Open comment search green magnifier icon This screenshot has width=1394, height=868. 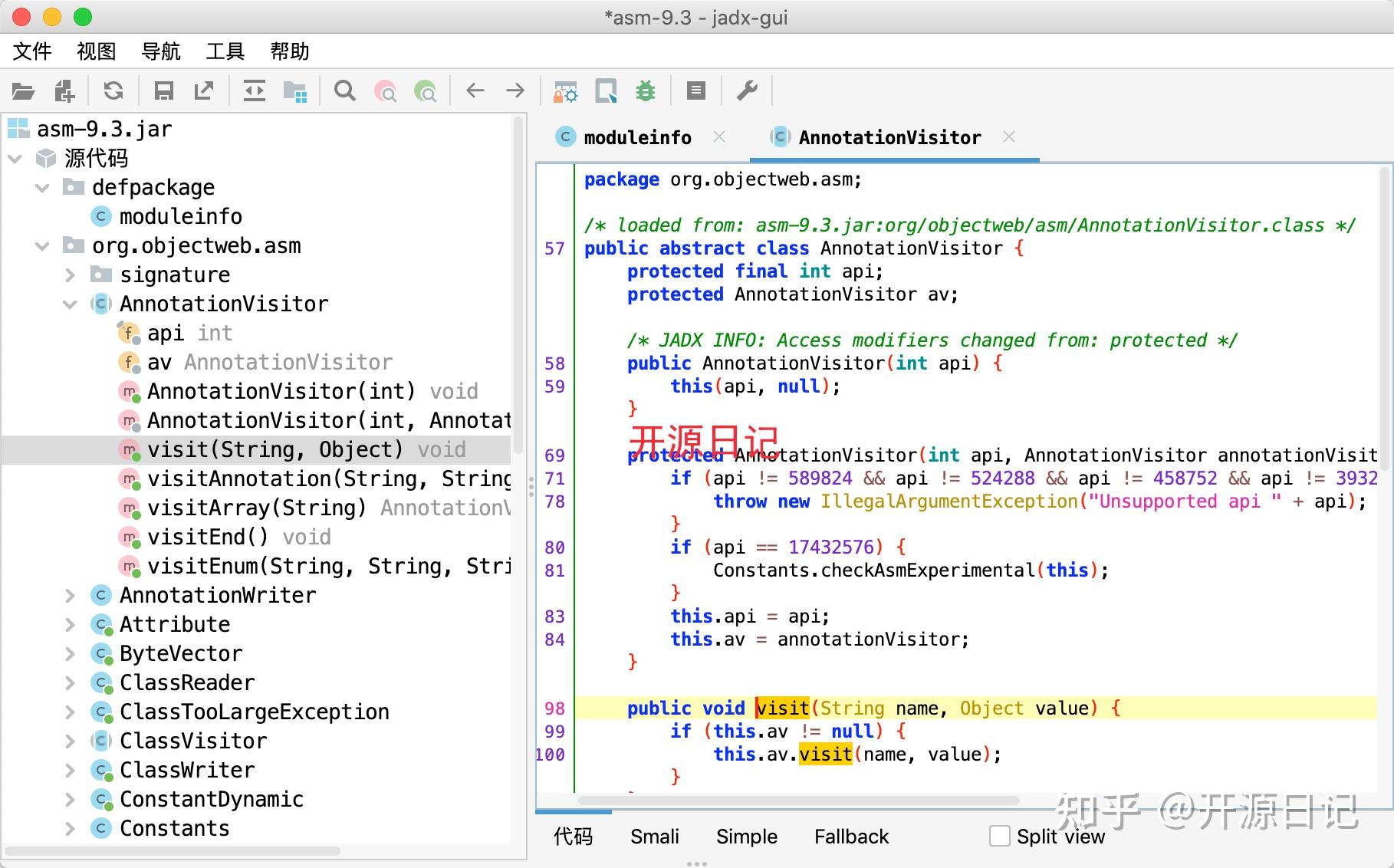click(x=425, y=91)
